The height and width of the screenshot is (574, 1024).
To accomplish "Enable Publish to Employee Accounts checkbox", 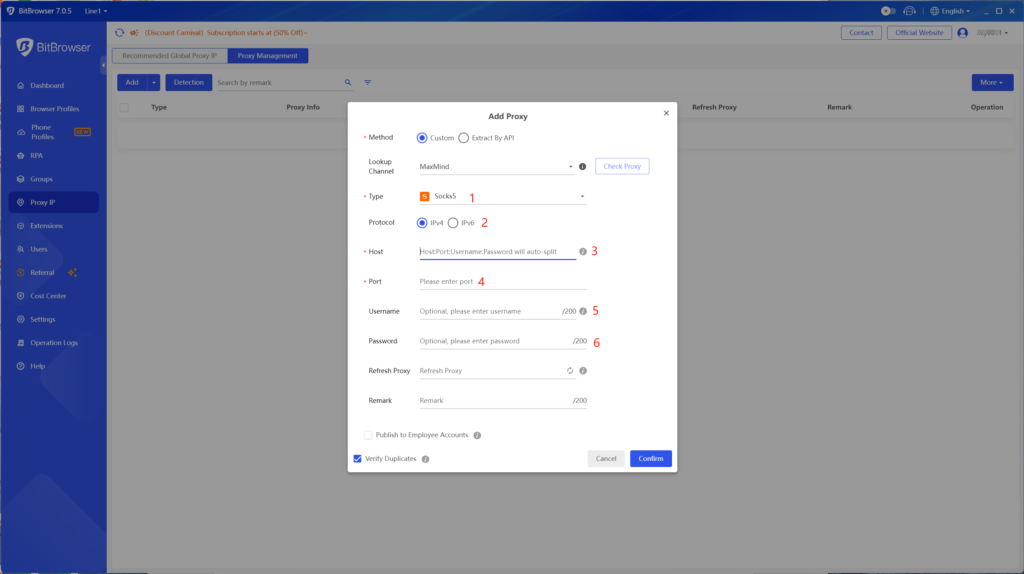I will click(x=368, y=435).
